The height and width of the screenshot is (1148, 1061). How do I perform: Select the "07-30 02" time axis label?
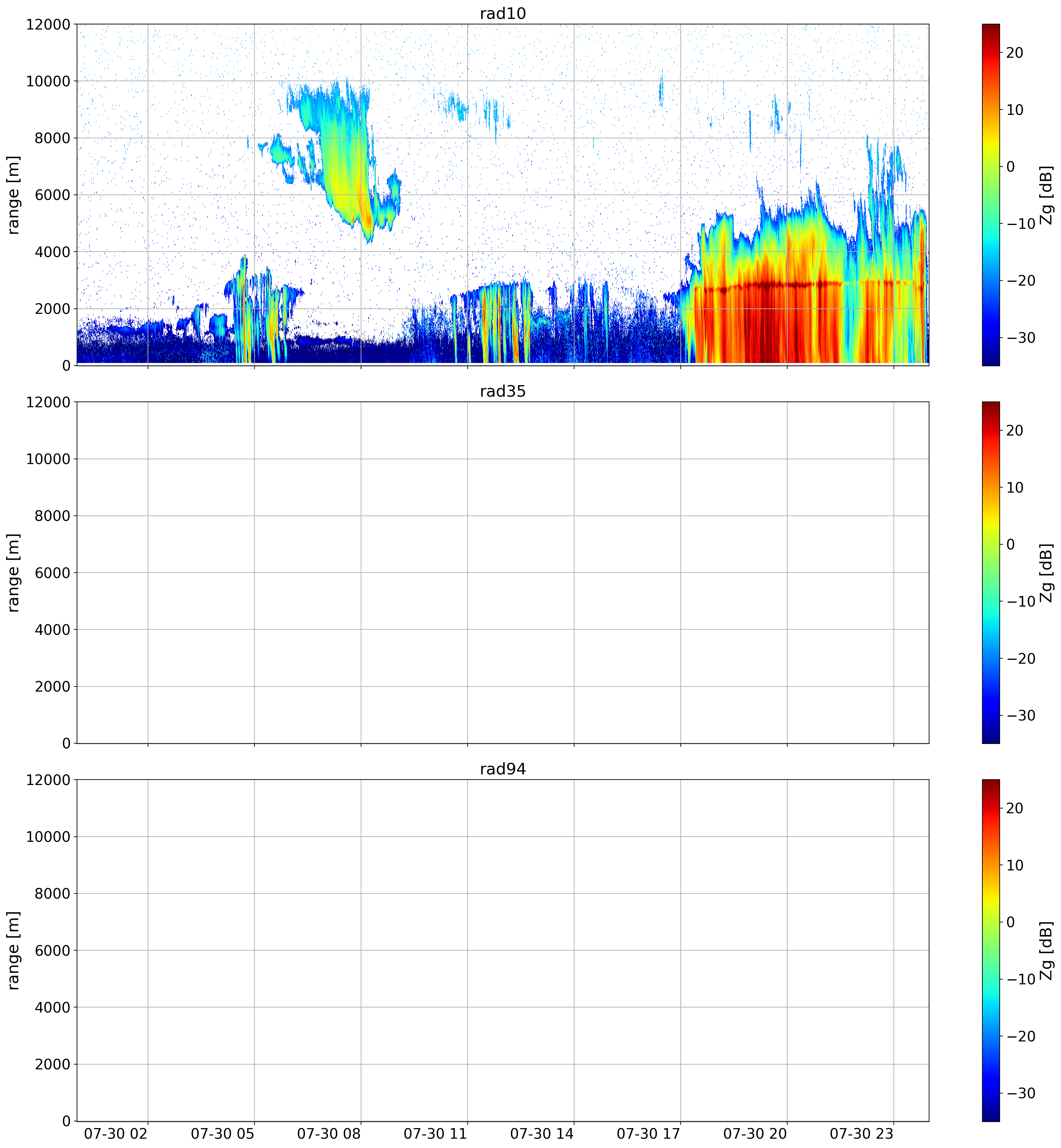click(x=116, y=1134)
